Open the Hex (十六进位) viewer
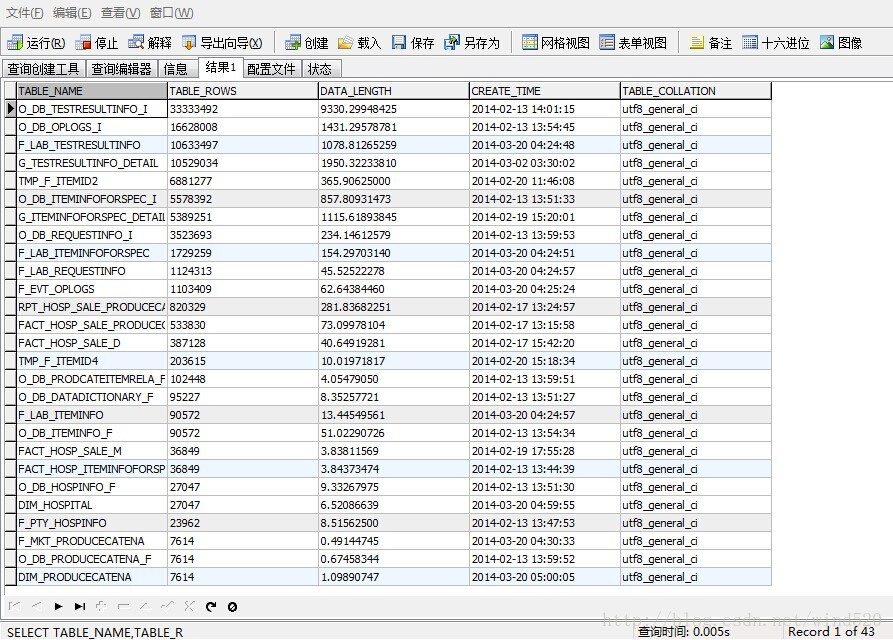 [x=776, y=43]
